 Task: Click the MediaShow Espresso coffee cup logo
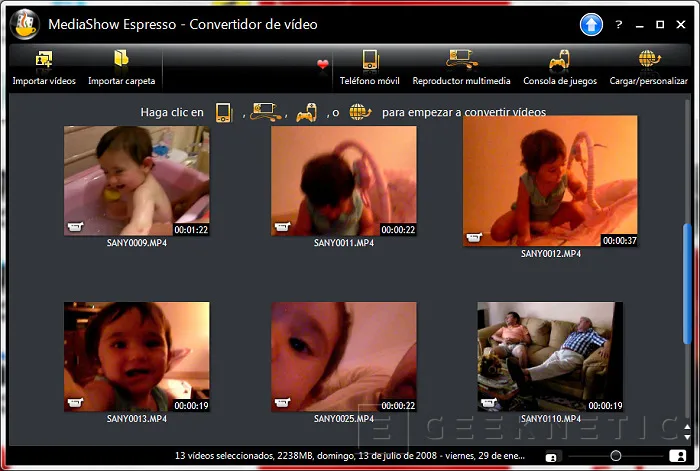25,25
